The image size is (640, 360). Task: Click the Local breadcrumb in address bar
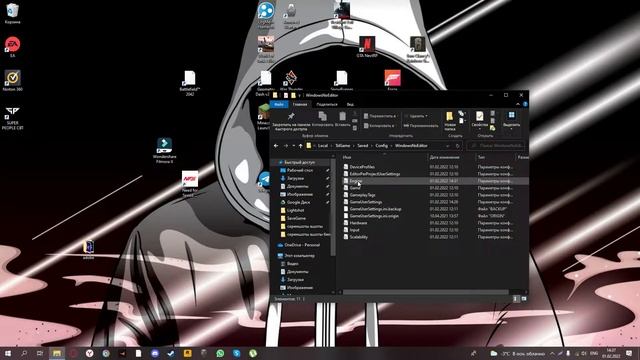click(323, 146)
